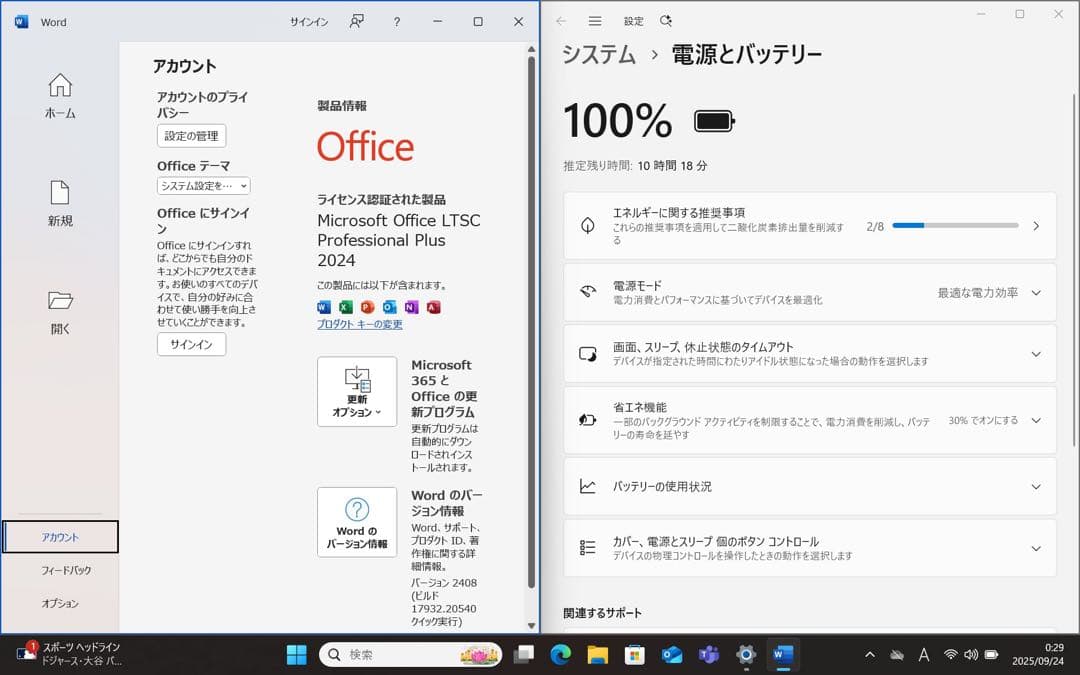1080x675 pixels.
Task: Click the volume speaker icon in system tray
Action: pyautogui.click(x=971, y=654)
